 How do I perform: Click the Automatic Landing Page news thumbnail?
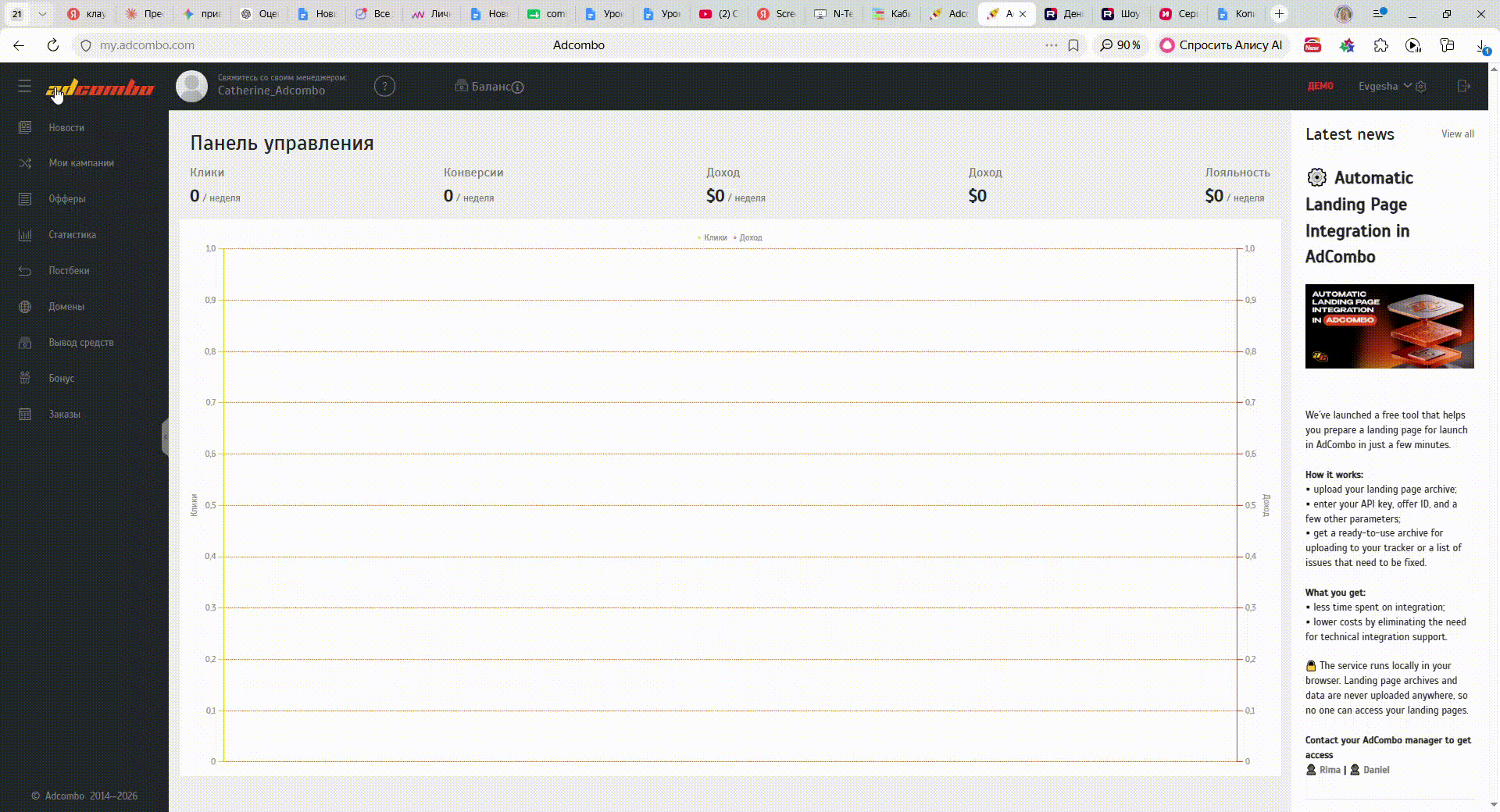click(1389, 326)
